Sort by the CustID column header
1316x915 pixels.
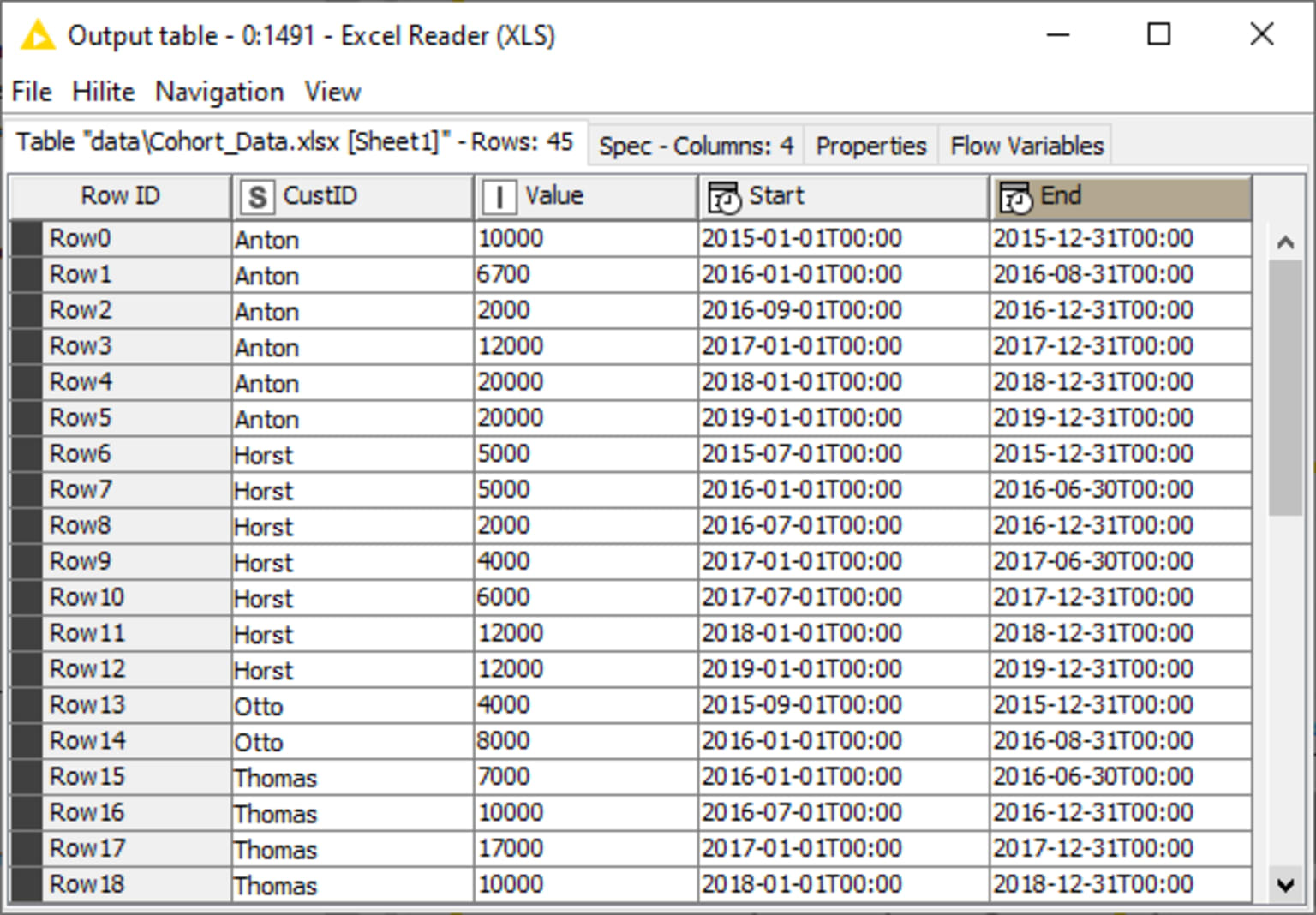[x=352, y=196]
